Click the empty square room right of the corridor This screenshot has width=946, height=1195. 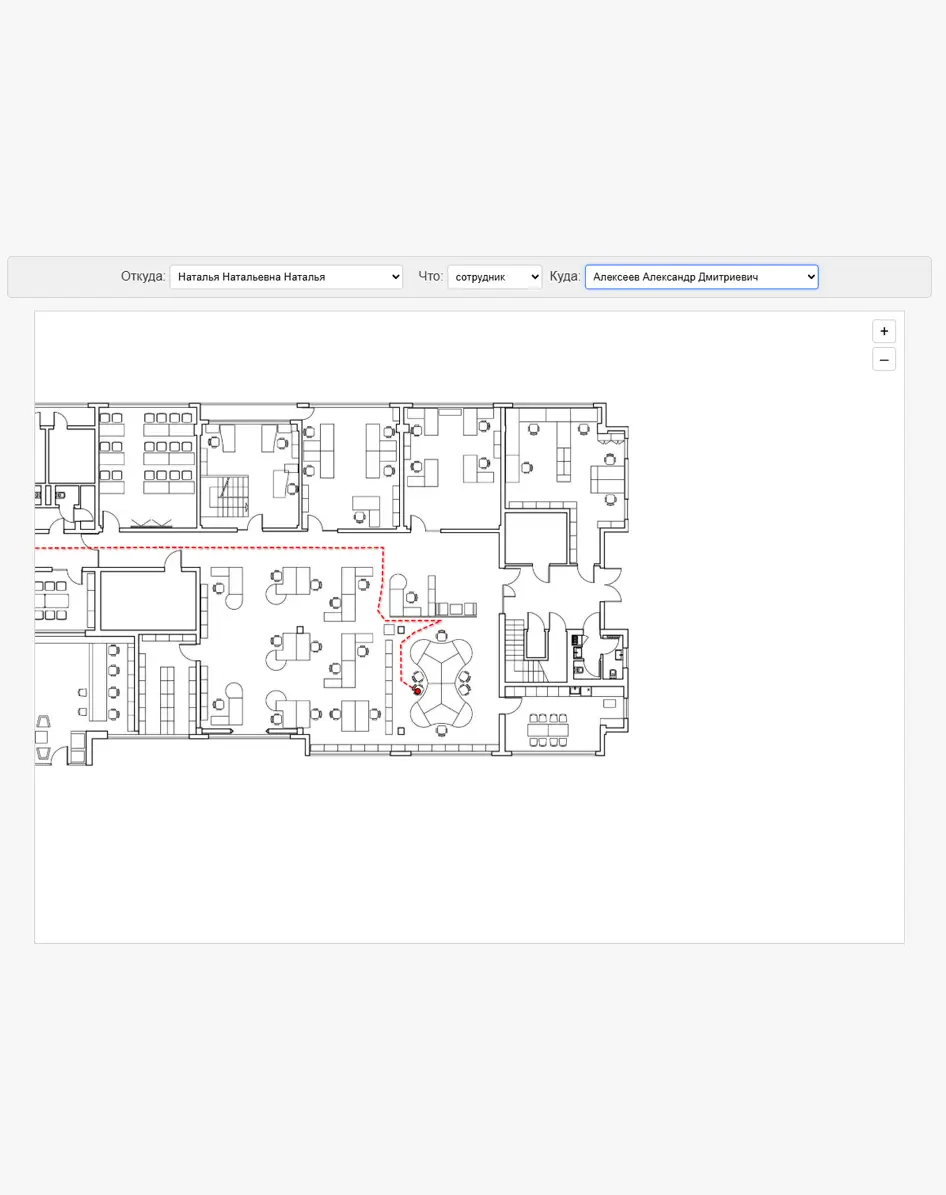click(535, 538)
